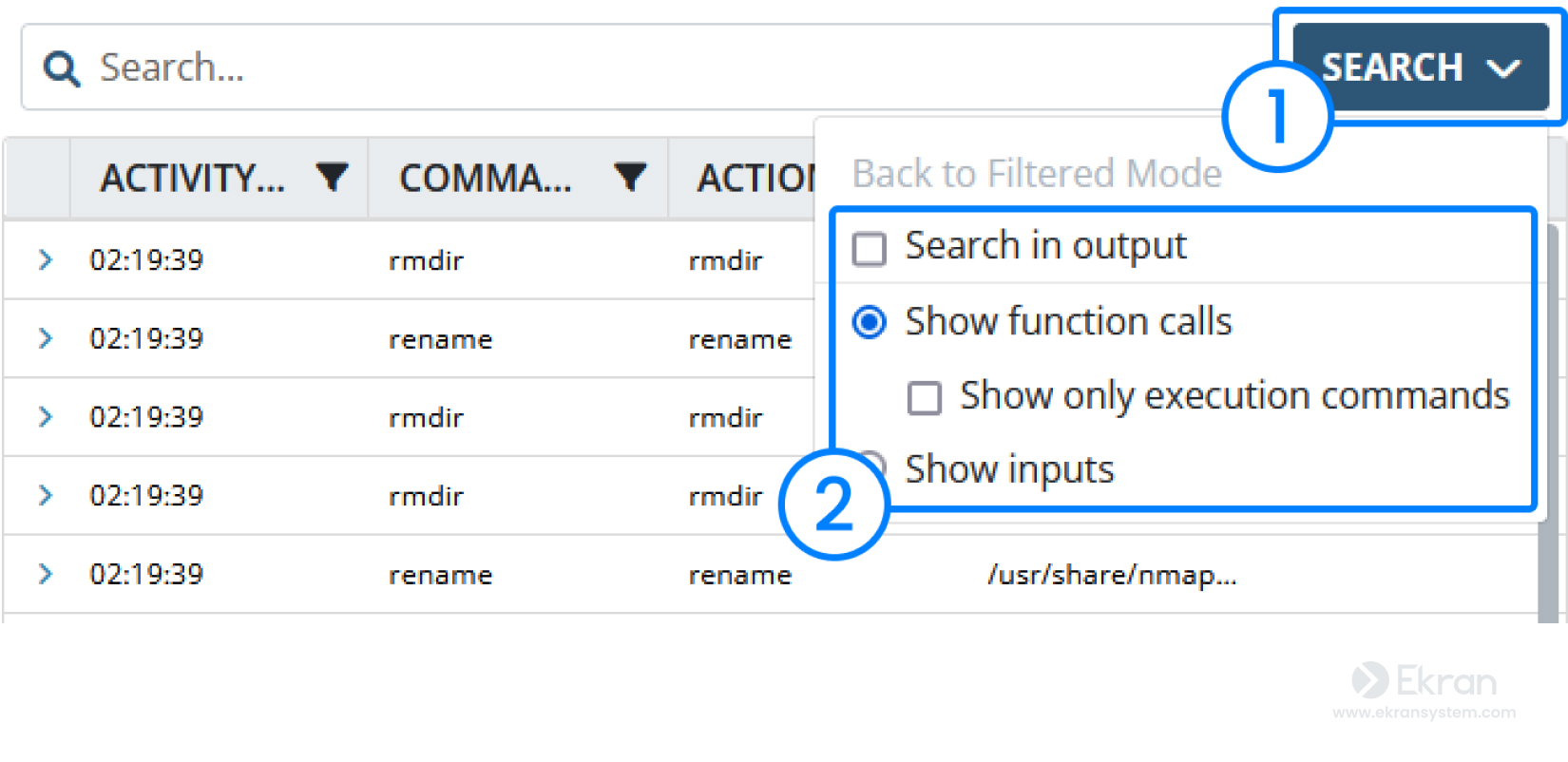Click the Ekran logo watermark

(x=1424, y=680)
